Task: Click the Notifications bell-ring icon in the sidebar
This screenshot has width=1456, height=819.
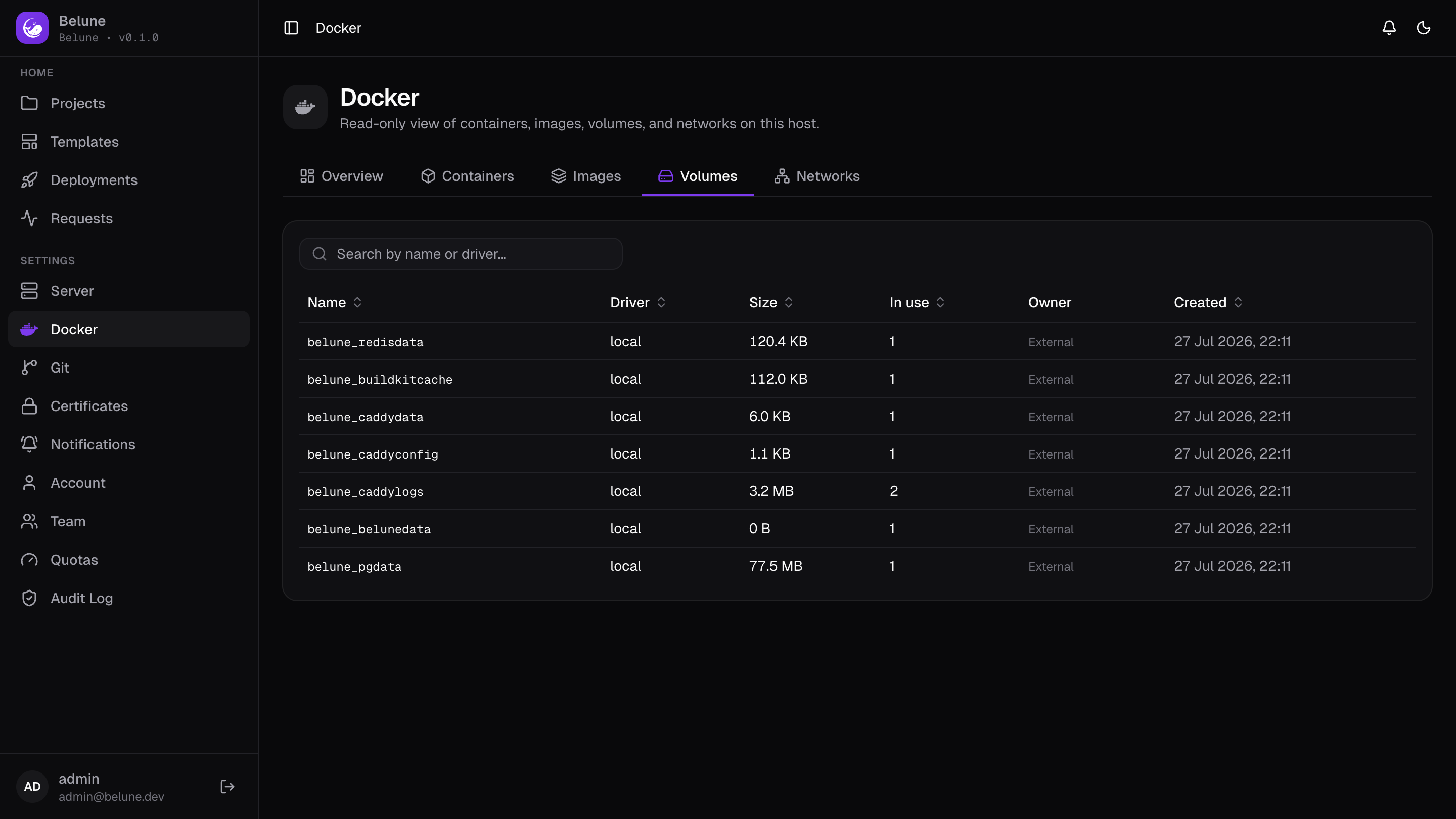Action: (x=29, y=444)
